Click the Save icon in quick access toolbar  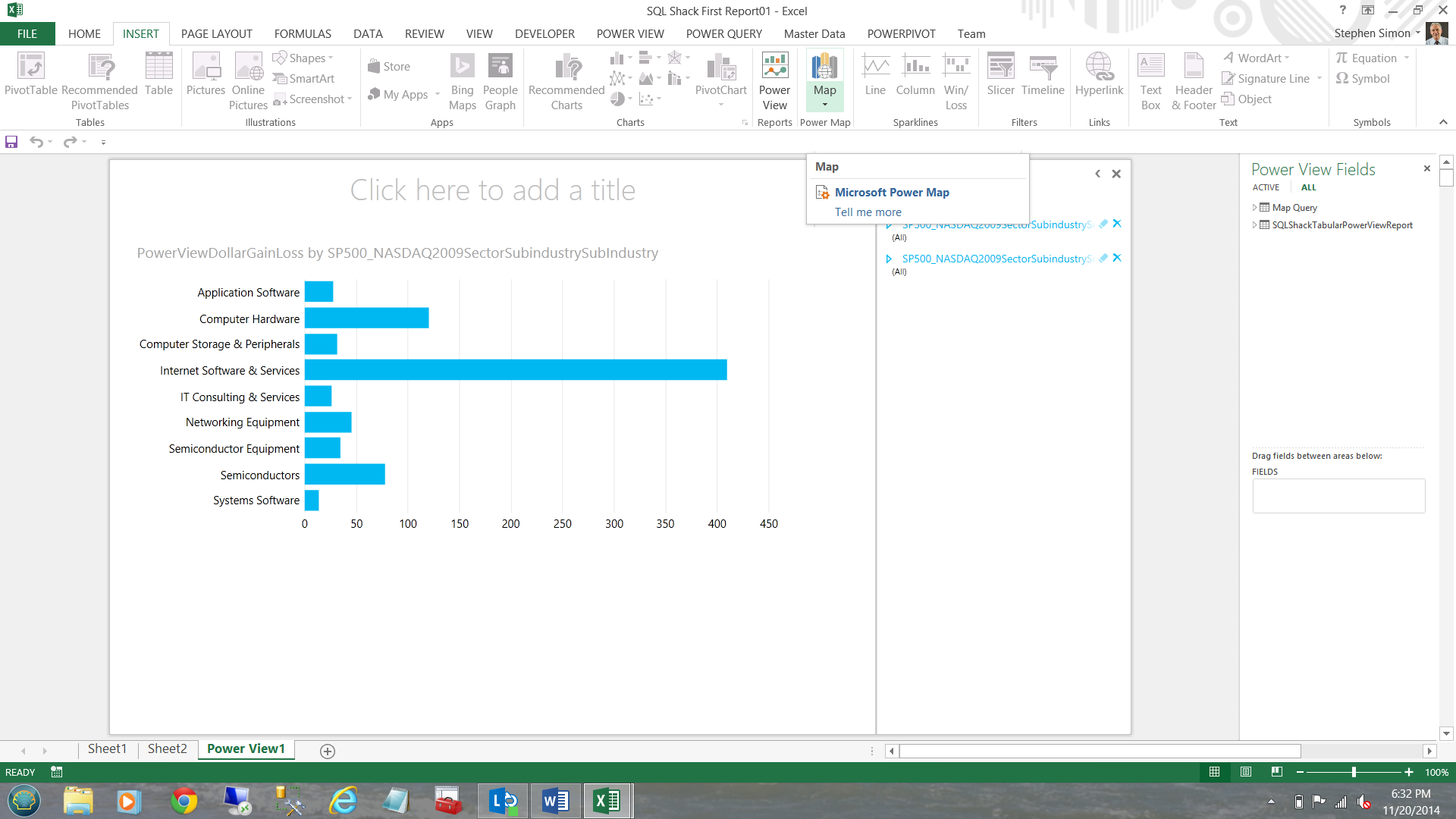pyautogui.click(x=11, y=142)
